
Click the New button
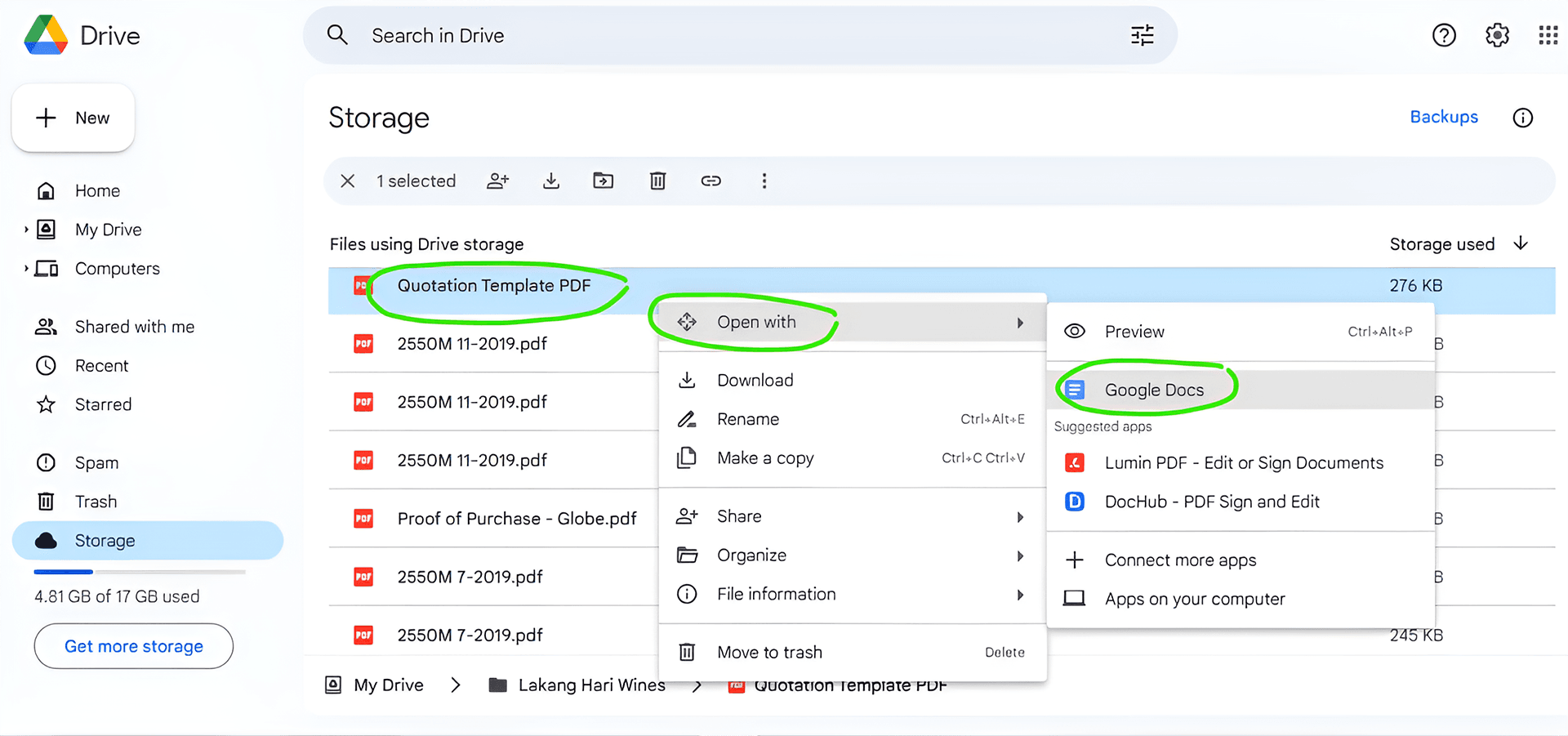73,118
